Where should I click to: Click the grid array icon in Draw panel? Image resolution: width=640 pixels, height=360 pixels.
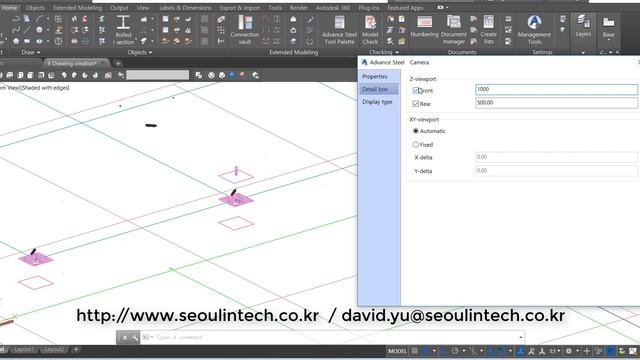[x=58, y=19]
